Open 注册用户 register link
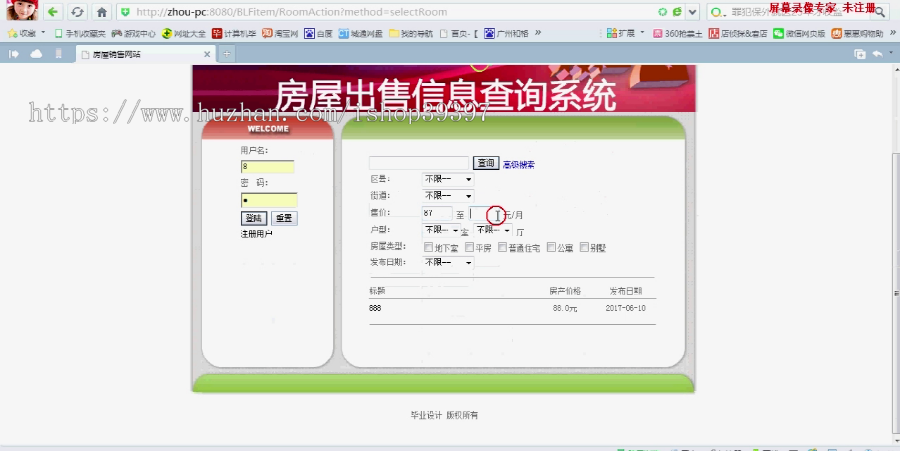The height and width of the screenshot is (451, 900). 257,234
